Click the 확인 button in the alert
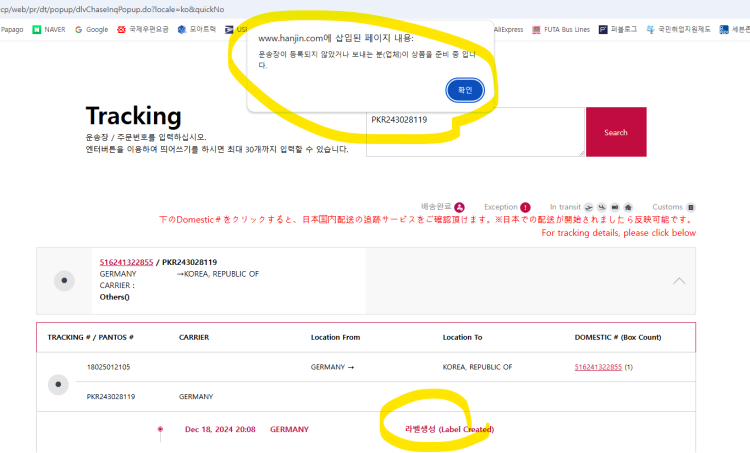750x453 pixels. pos(465,90)
